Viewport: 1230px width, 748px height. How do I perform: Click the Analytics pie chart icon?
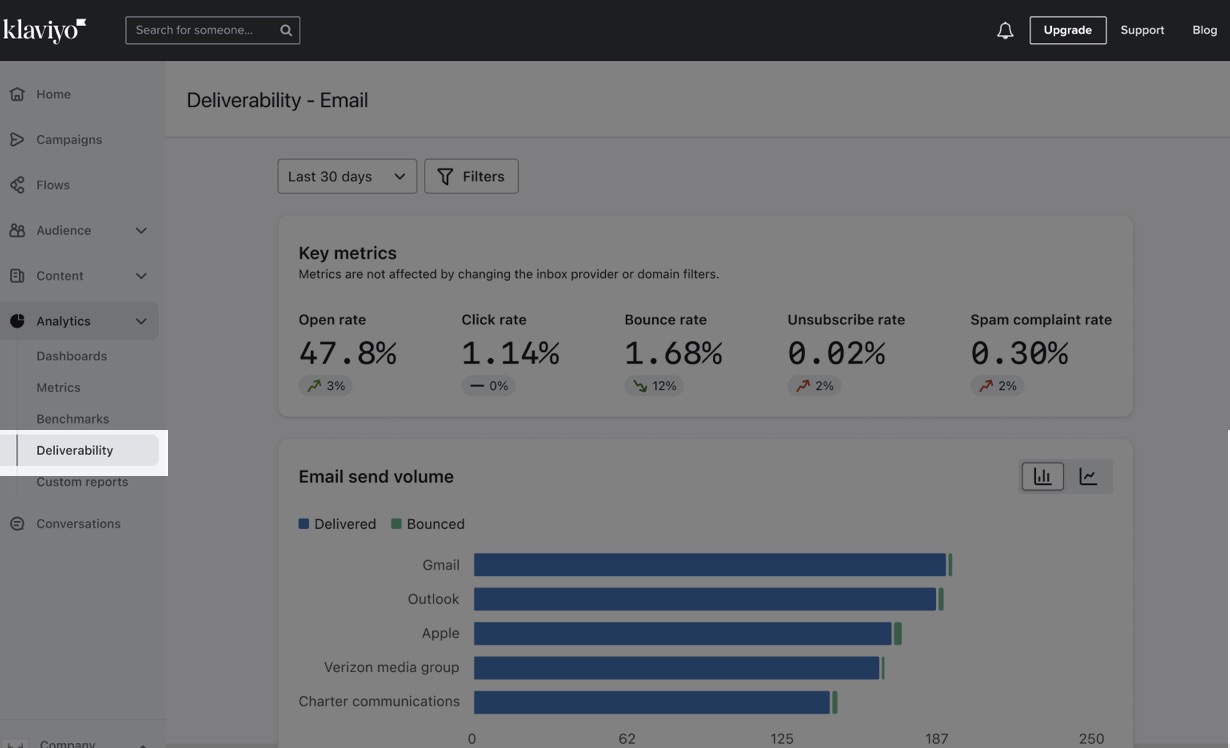point(15,321)
